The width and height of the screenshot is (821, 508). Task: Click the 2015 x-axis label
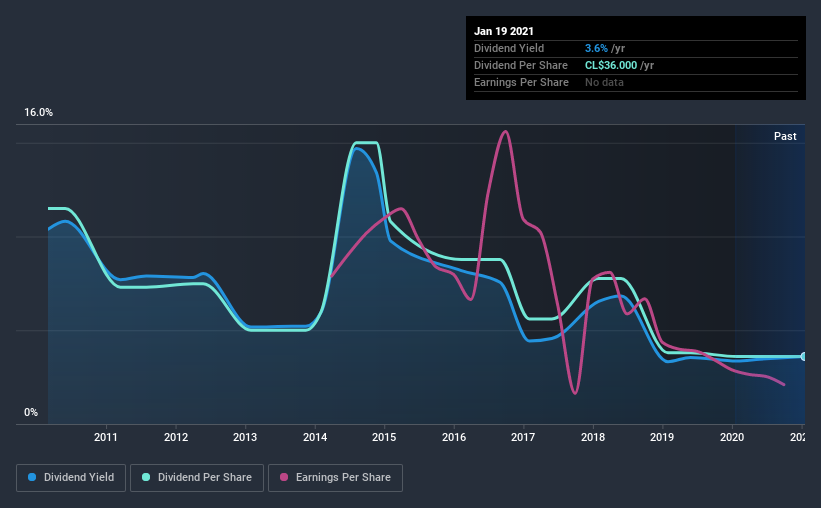384,437
